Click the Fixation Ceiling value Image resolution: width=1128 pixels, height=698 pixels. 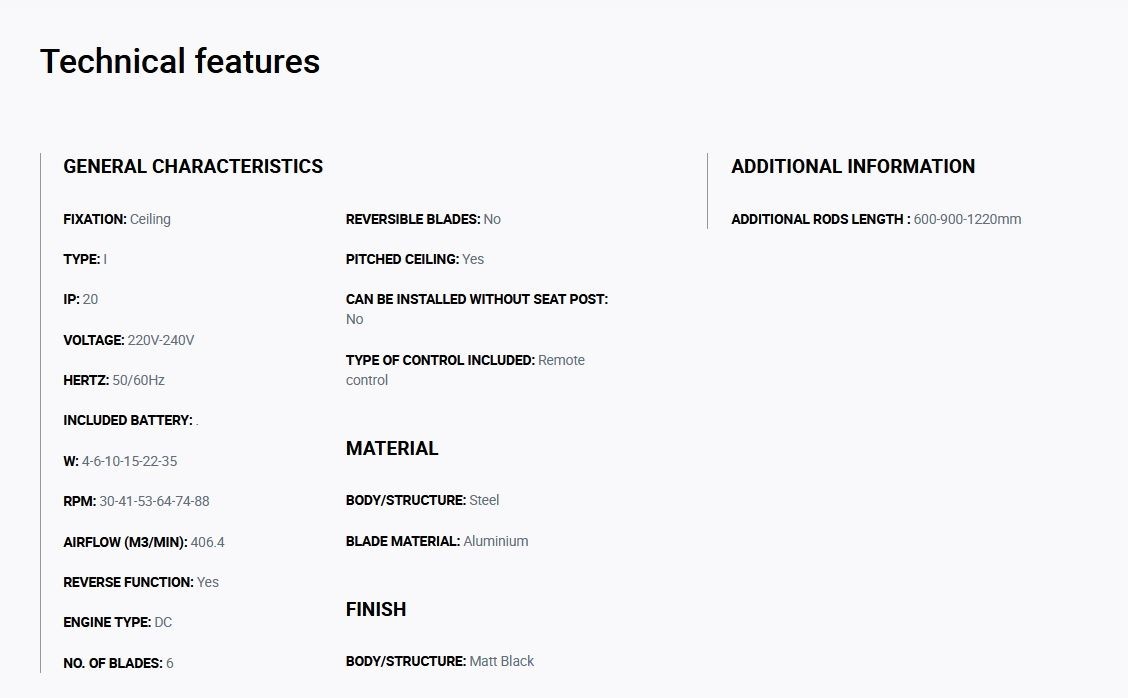pos(150,219)
